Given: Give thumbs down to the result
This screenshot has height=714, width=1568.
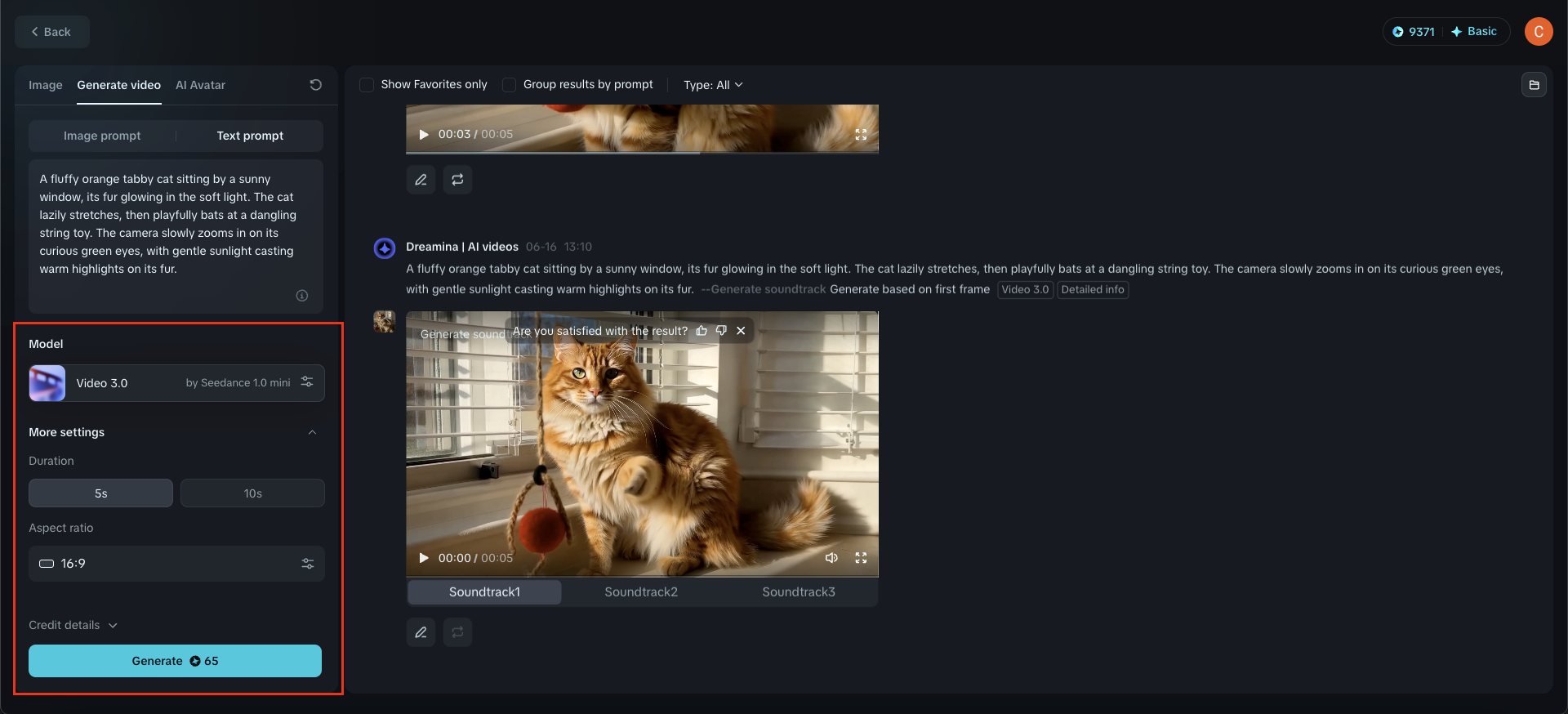Looking at the screenshot, I should (x=721, y=331).
